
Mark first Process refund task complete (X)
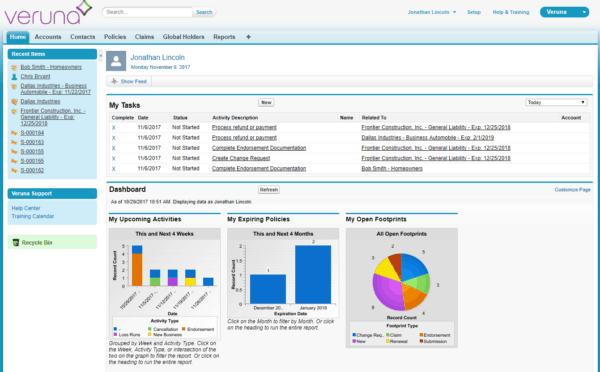coord(114,128)
